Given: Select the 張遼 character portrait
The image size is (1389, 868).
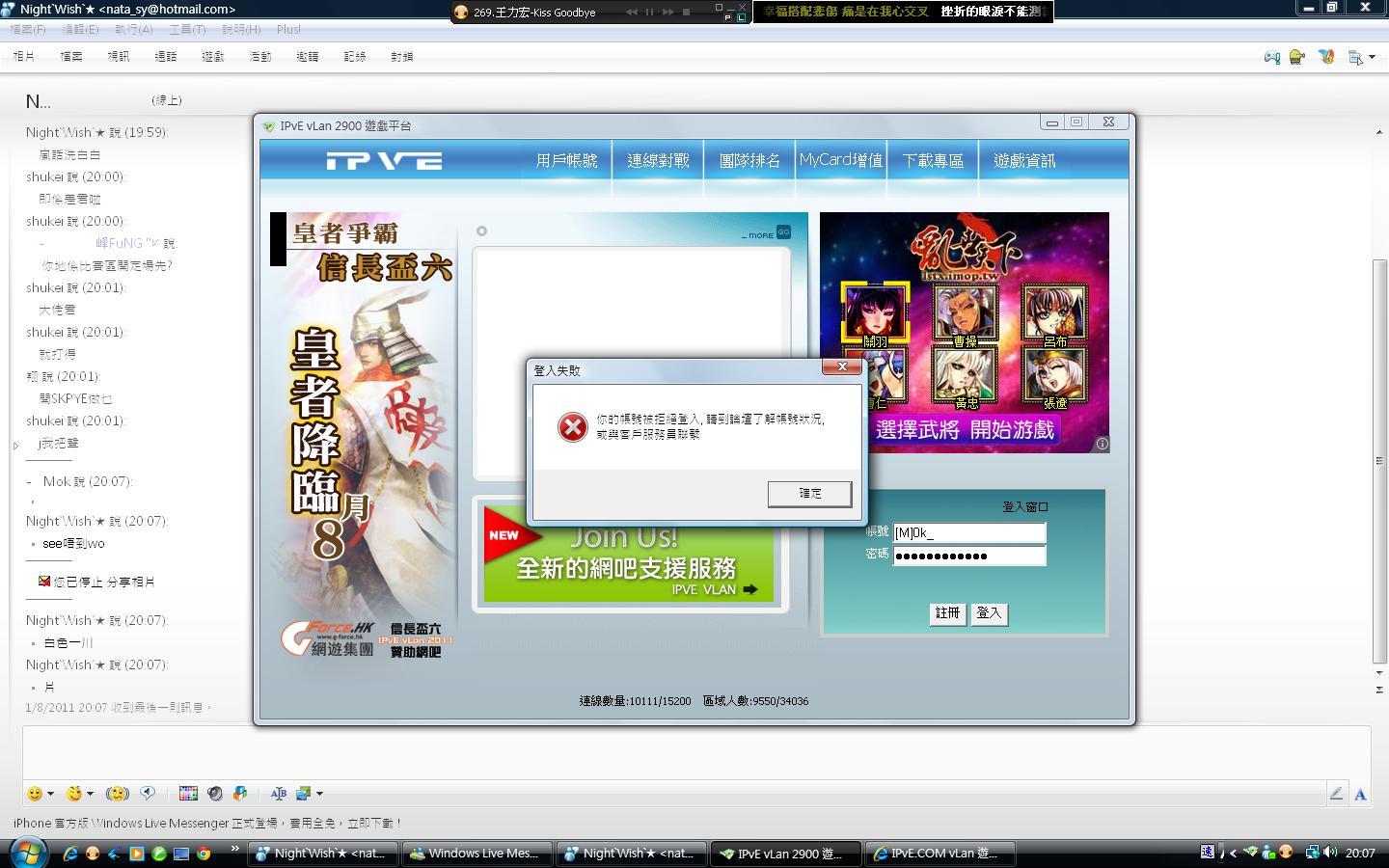Looking at the screenshot, I should [1054, 377].
